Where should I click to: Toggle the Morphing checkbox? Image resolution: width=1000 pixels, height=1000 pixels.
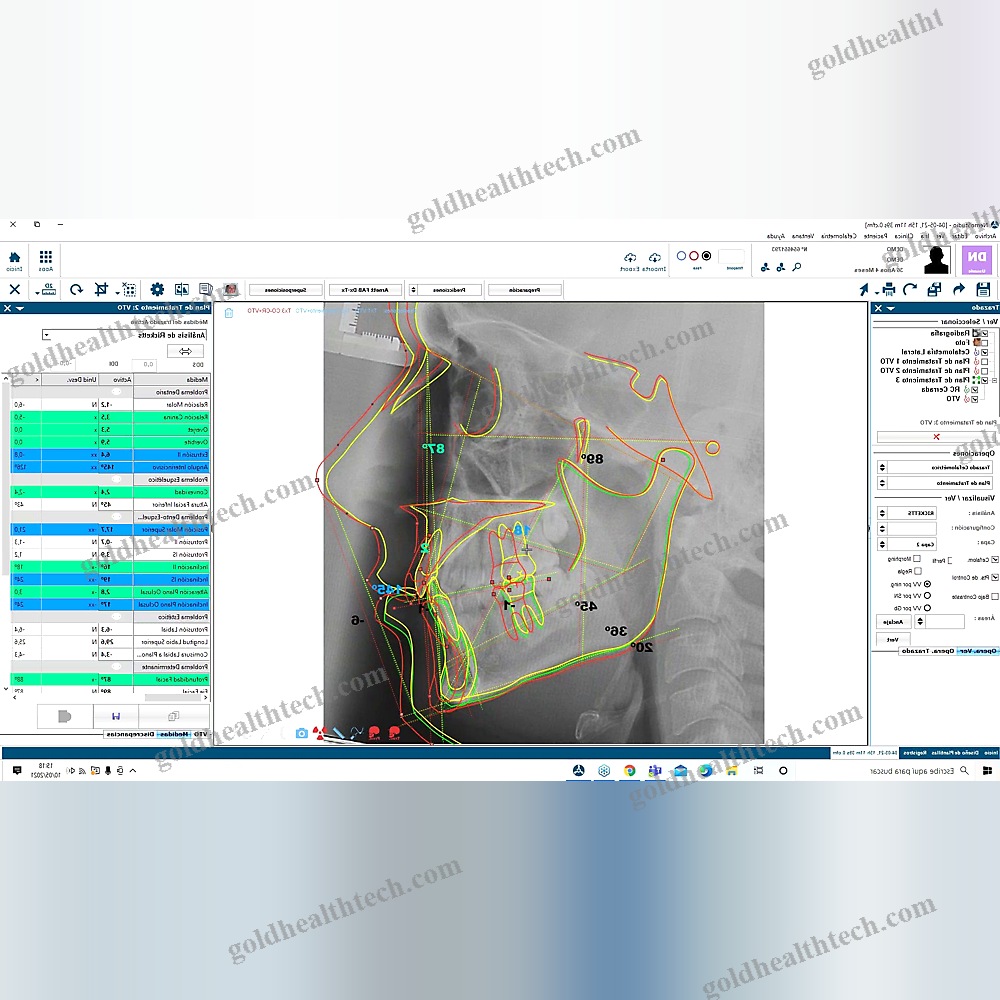[917, 559]
